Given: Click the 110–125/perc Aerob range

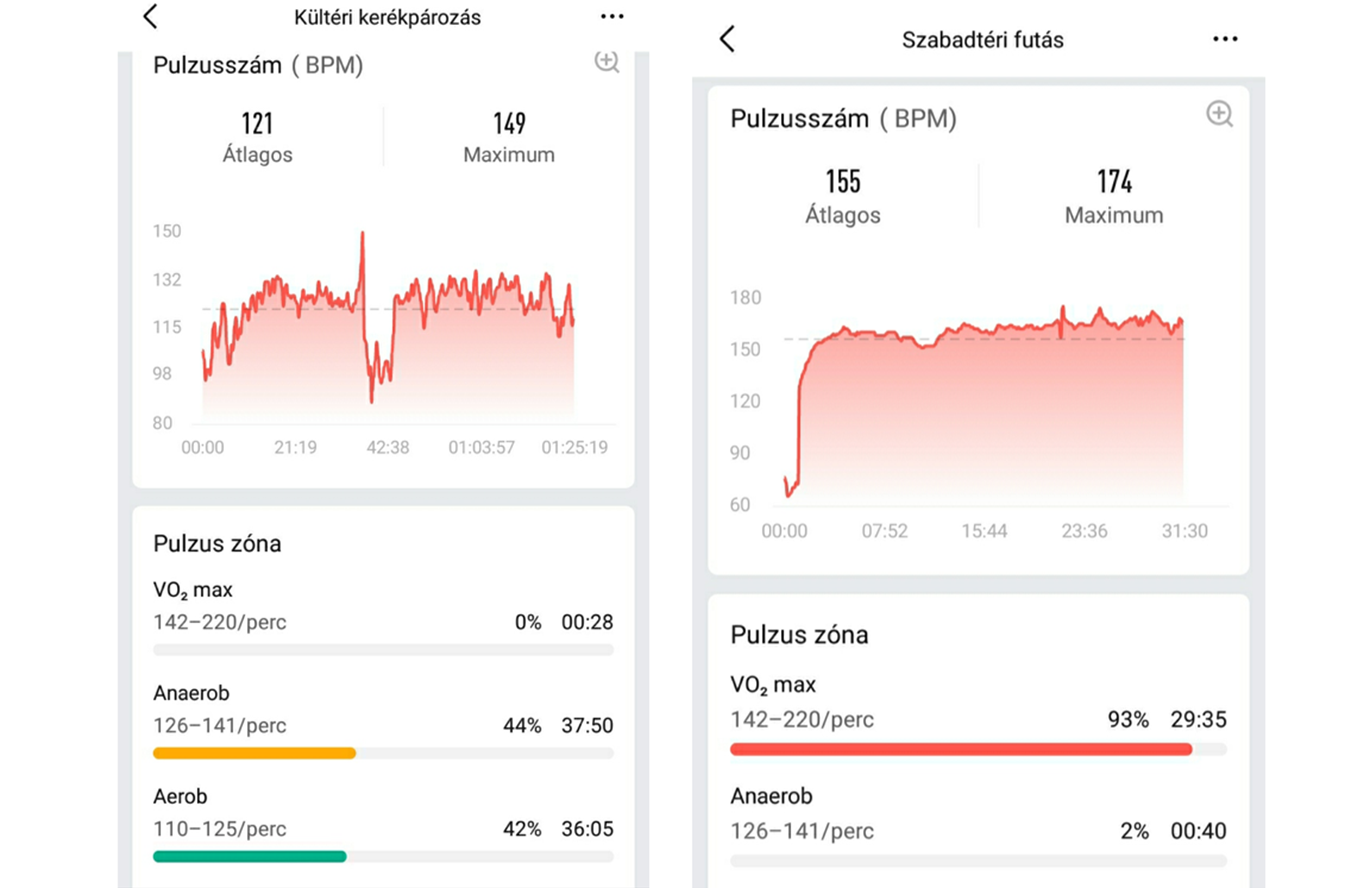Looking at the screenshot, I should pos(220,829).
